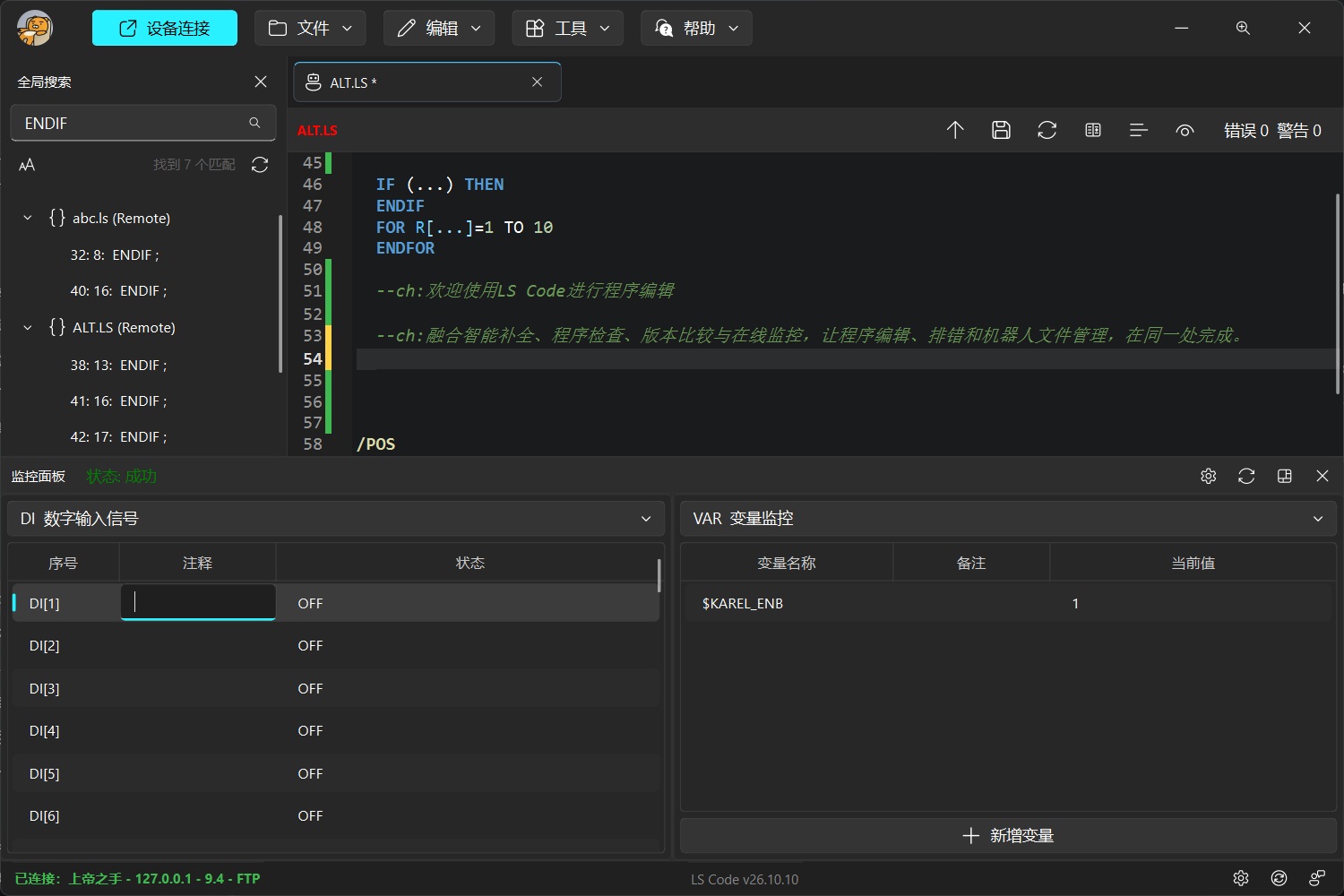Click the DI[4] row in signal table

[x=336, y=731]
